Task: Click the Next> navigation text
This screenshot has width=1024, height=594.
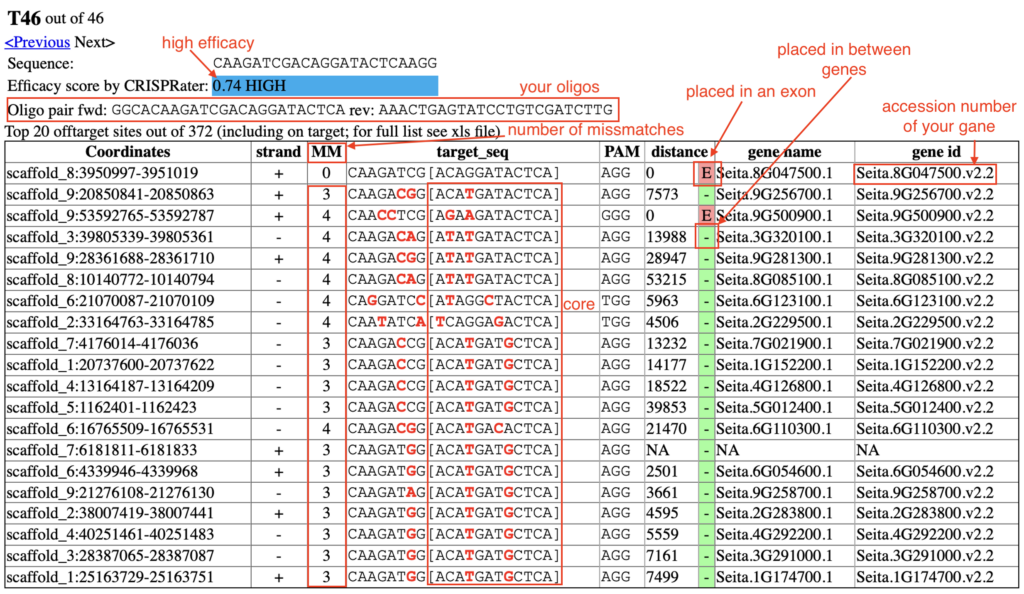Action: click(x=94, y=42)
